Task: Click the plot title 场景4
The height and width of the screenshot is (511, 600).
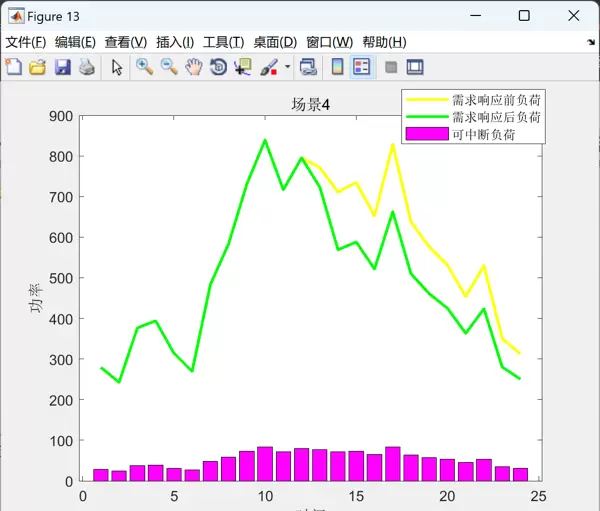Action: pos(311,105)
